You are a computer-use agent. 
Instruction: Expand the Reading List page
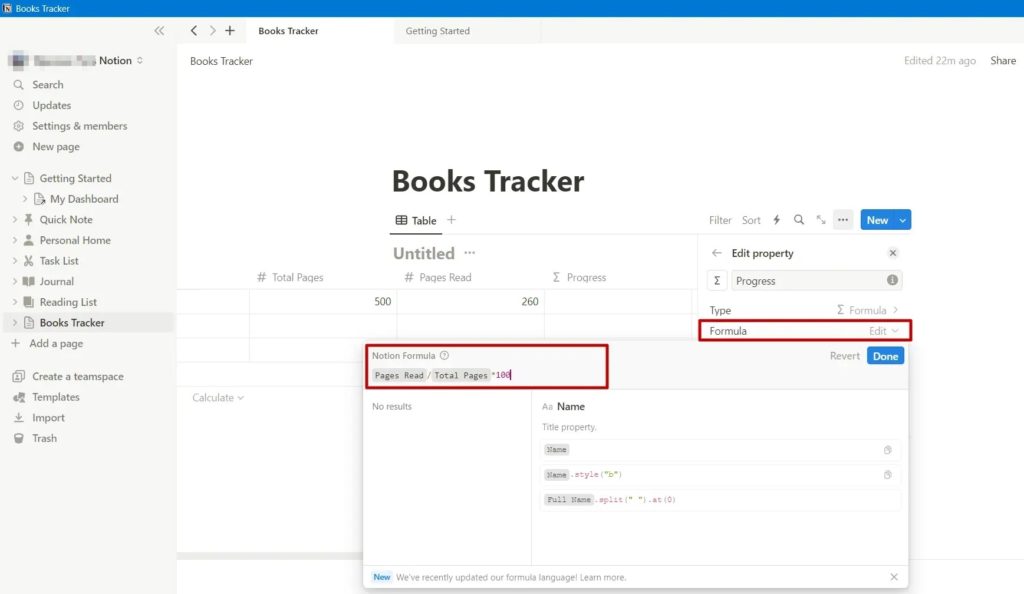click(x=14, y=302)
